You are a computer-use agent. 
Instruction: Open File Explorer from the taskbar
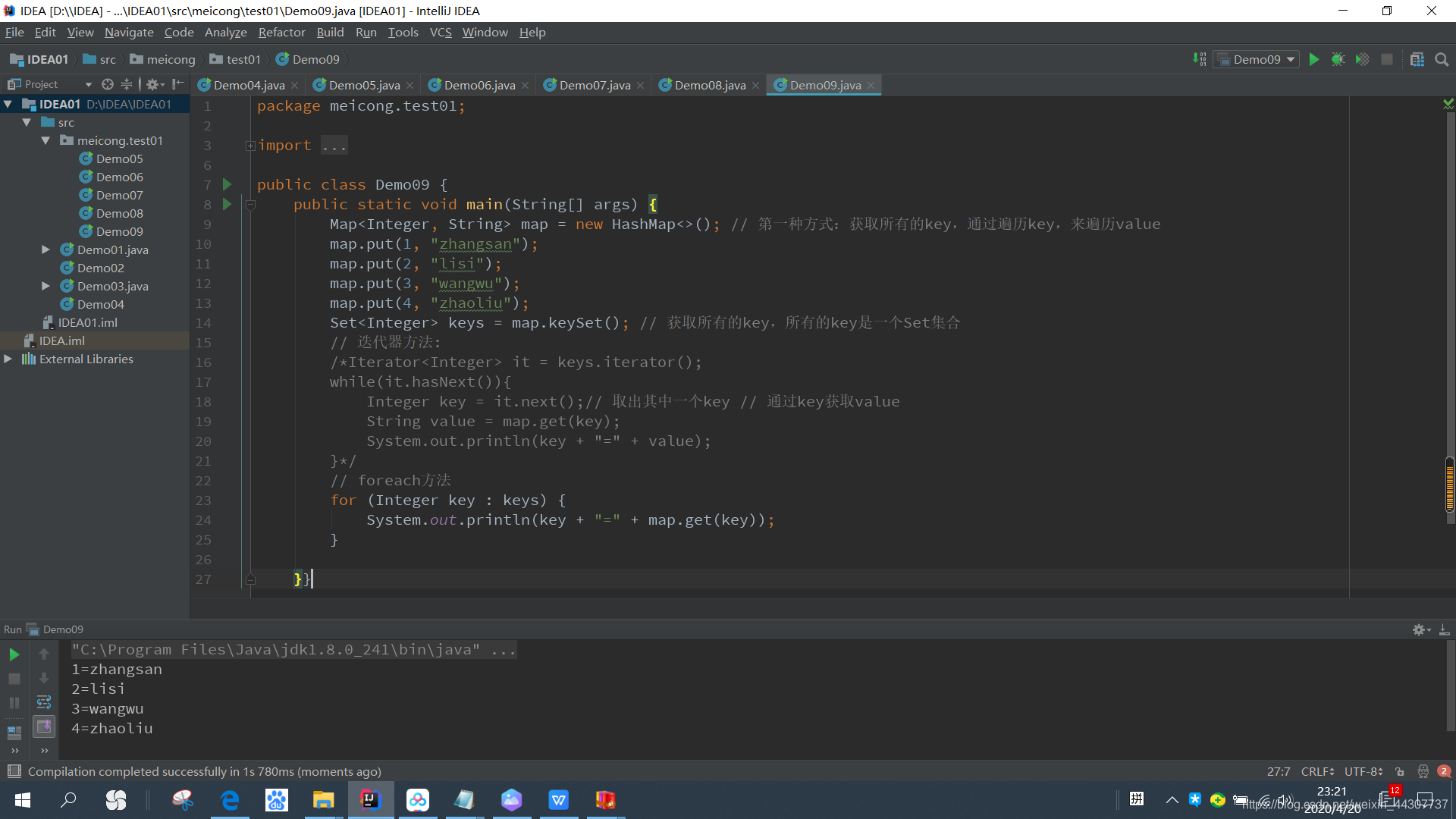323,799
